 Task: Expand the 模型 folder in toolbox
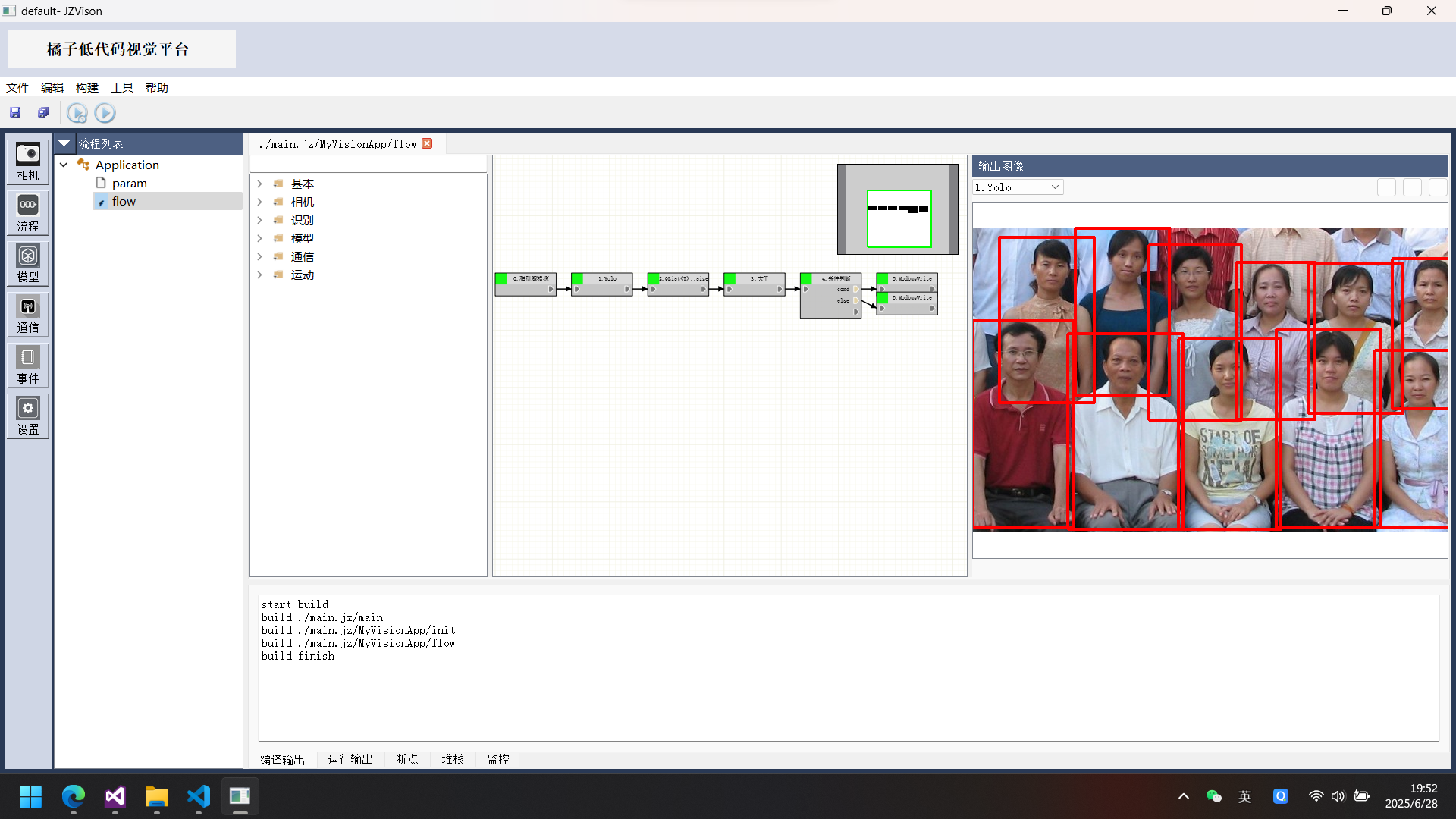[260, 238]
